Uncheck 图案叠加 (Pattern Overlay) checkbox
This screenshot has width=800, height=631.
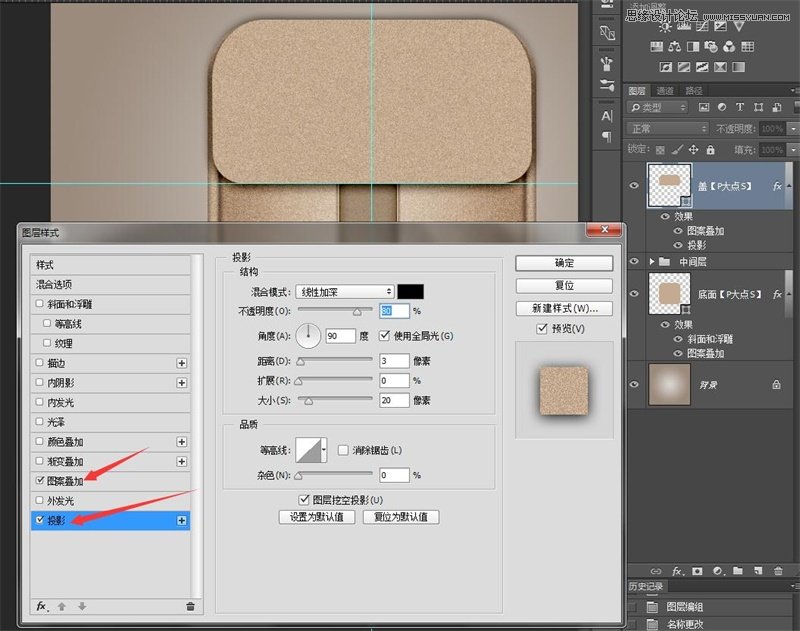coord(40,481)
